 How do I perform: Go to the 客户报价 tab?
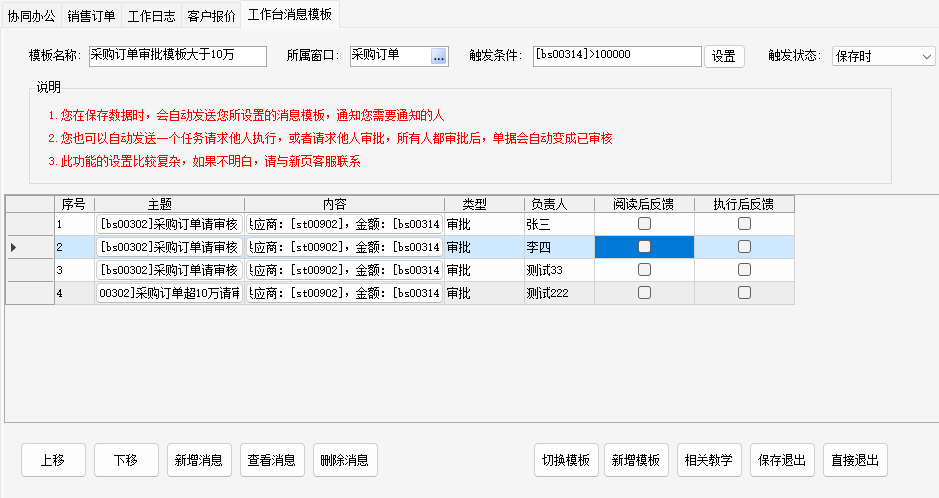(x=212, y=15)
